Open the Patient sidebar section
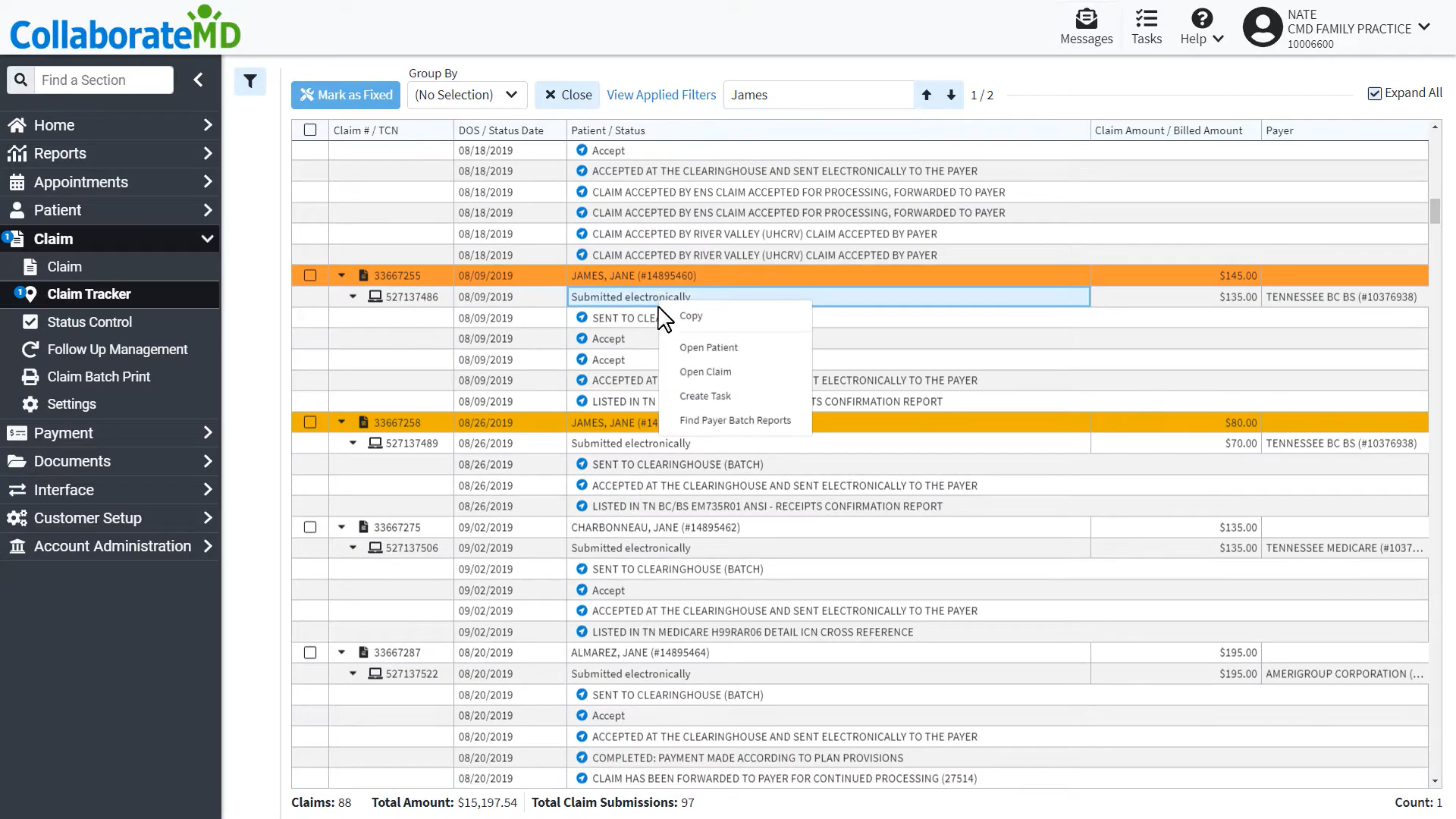Screen dimensions: 1456x819 (110, 210)
